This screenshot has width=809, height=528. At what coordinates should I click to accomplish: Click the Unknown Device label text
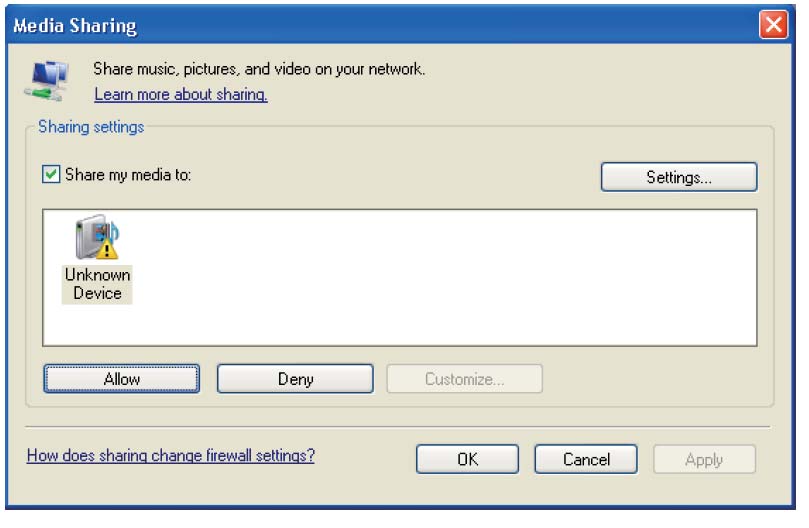(98, 284)
